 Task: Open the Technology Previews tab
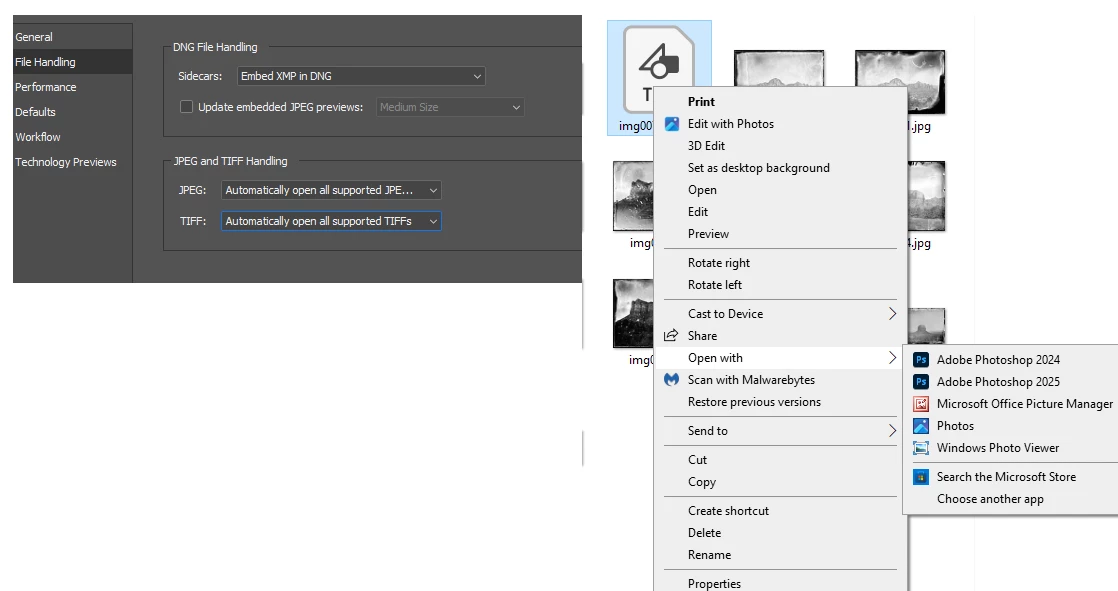coord(73,162)
